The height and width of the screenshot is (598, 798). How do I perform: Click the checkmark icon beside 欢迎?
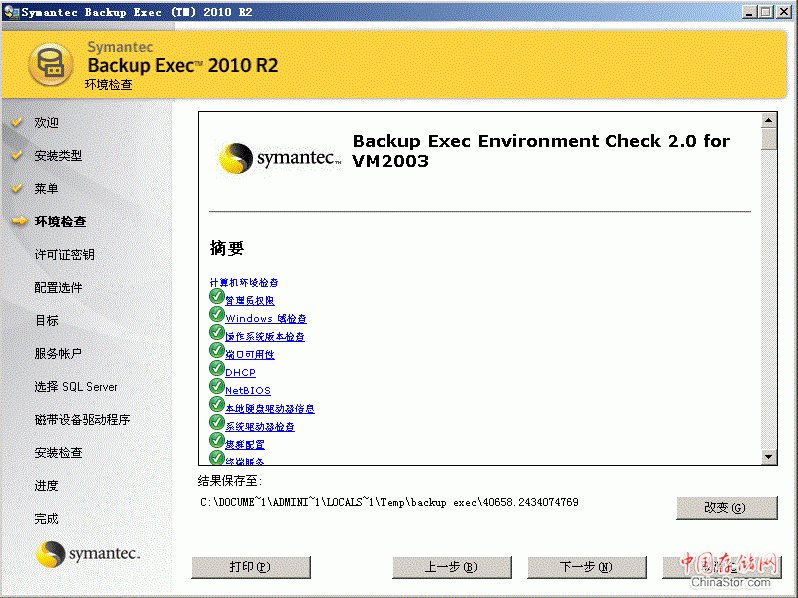coord(17,122)
